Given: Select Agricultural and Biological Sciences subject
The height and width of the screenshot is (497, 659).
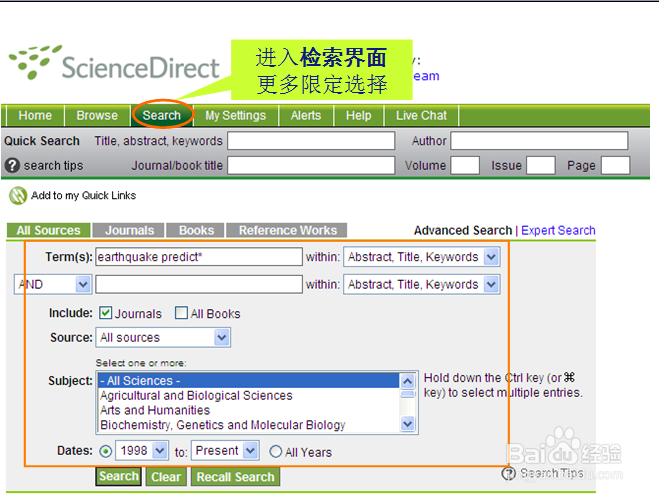Looking at the screenshot, I should point(249,395).
